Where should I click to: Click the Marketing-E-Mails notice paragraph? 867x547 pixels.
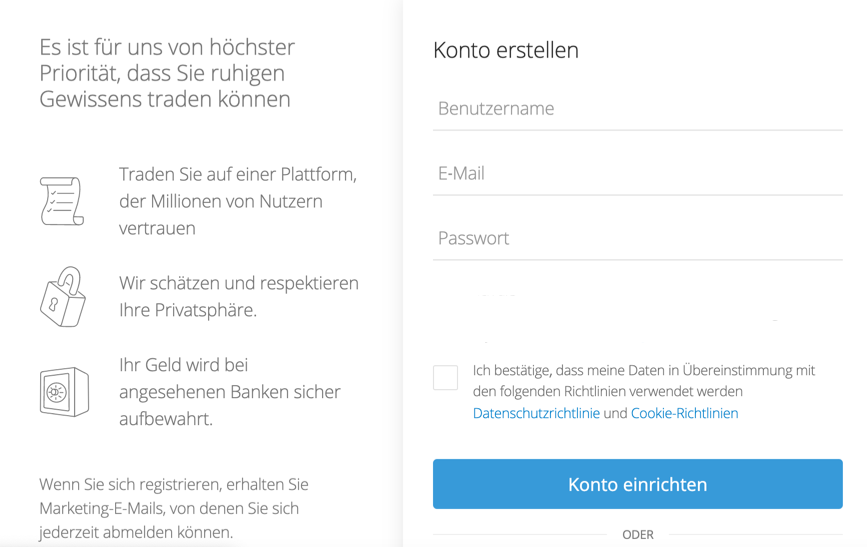click(x=173, y=508)
